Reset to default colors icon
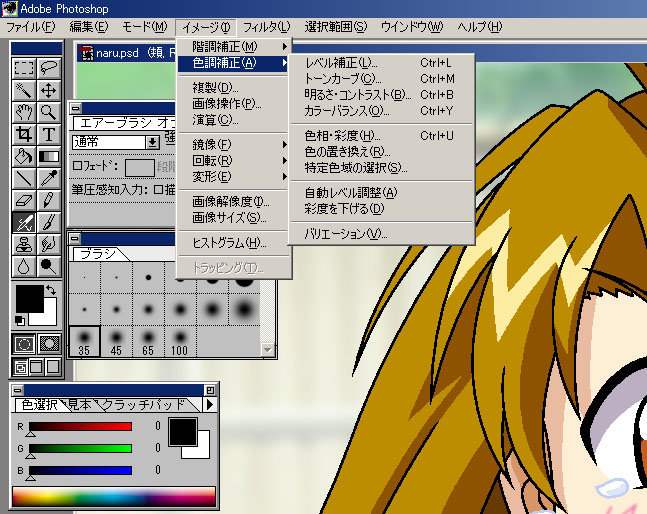The width and height of the screenshot is (647, 514). [19, 320]
